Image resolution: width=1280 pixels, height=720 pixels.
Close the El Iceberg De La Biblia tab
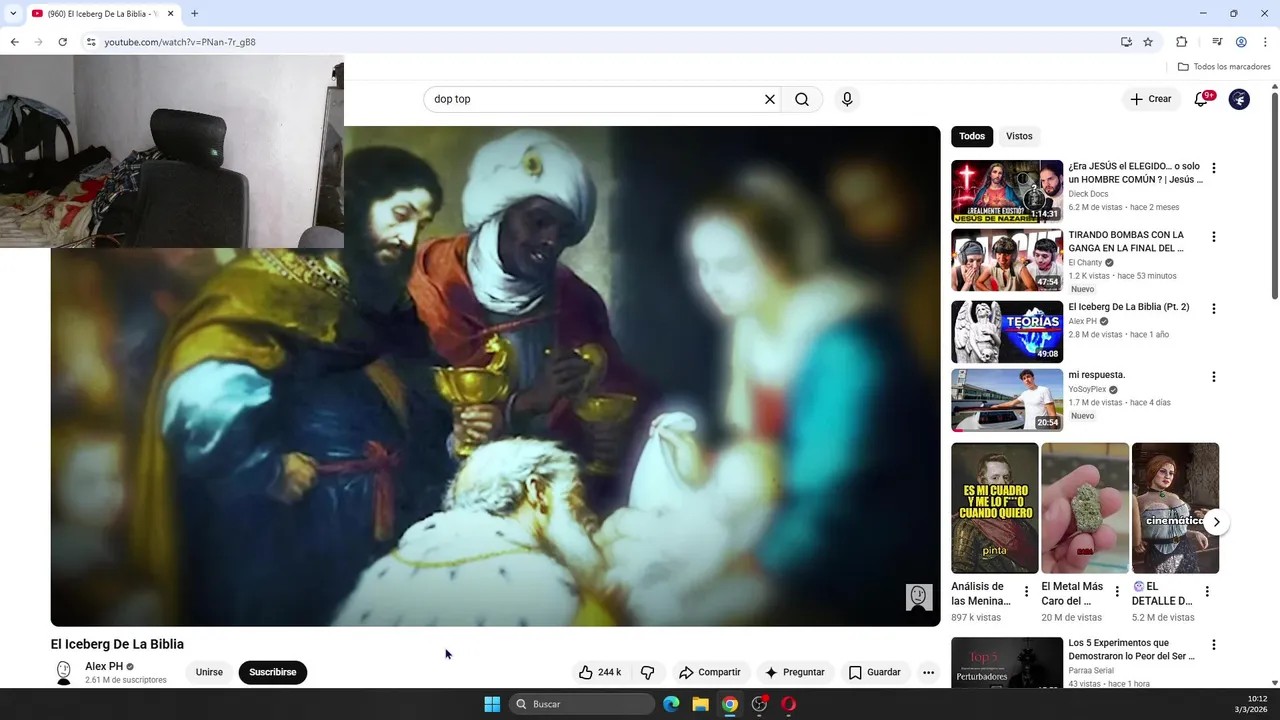point(171,14)
